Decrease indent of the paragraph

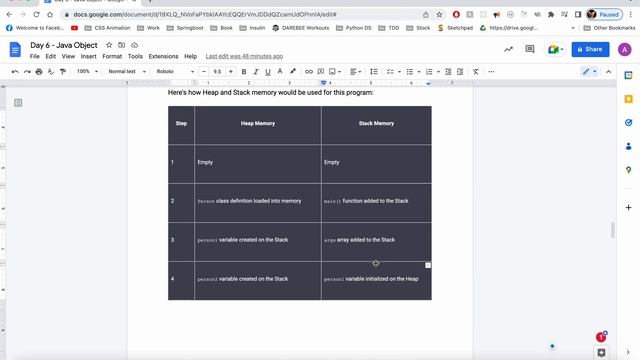coord(448,71)
